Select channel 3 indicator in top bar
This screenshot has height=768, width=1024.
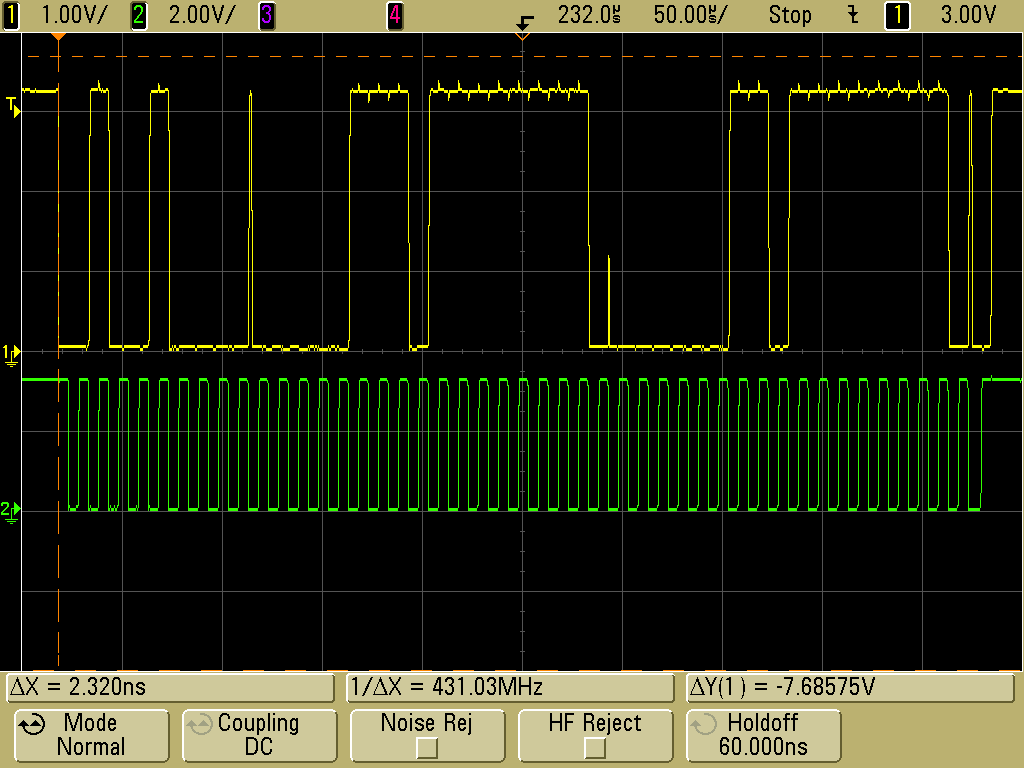[x=266, y=14]
